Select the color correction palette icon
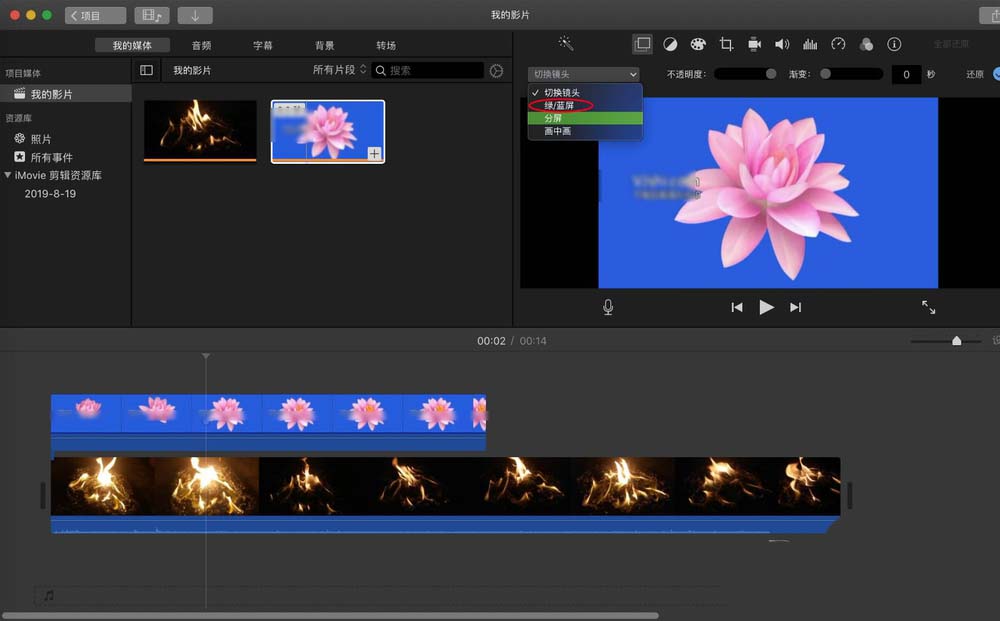 tap(698, 44)
